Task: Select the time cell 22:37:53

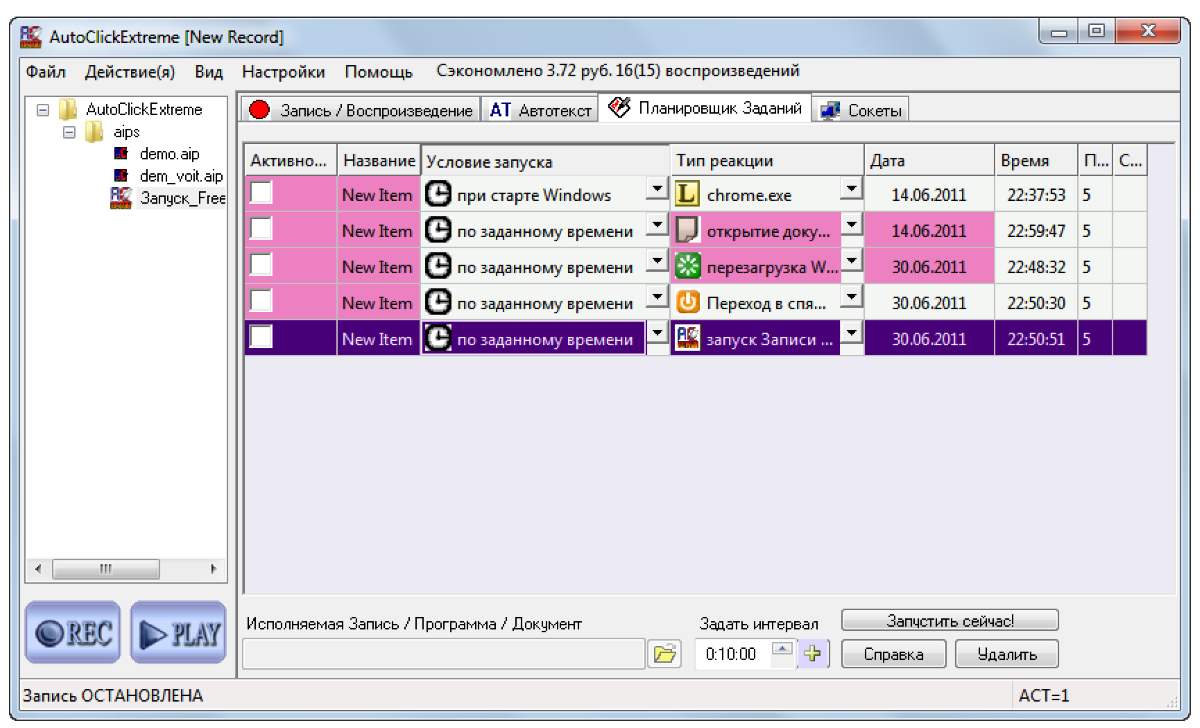Action: 1036,195
